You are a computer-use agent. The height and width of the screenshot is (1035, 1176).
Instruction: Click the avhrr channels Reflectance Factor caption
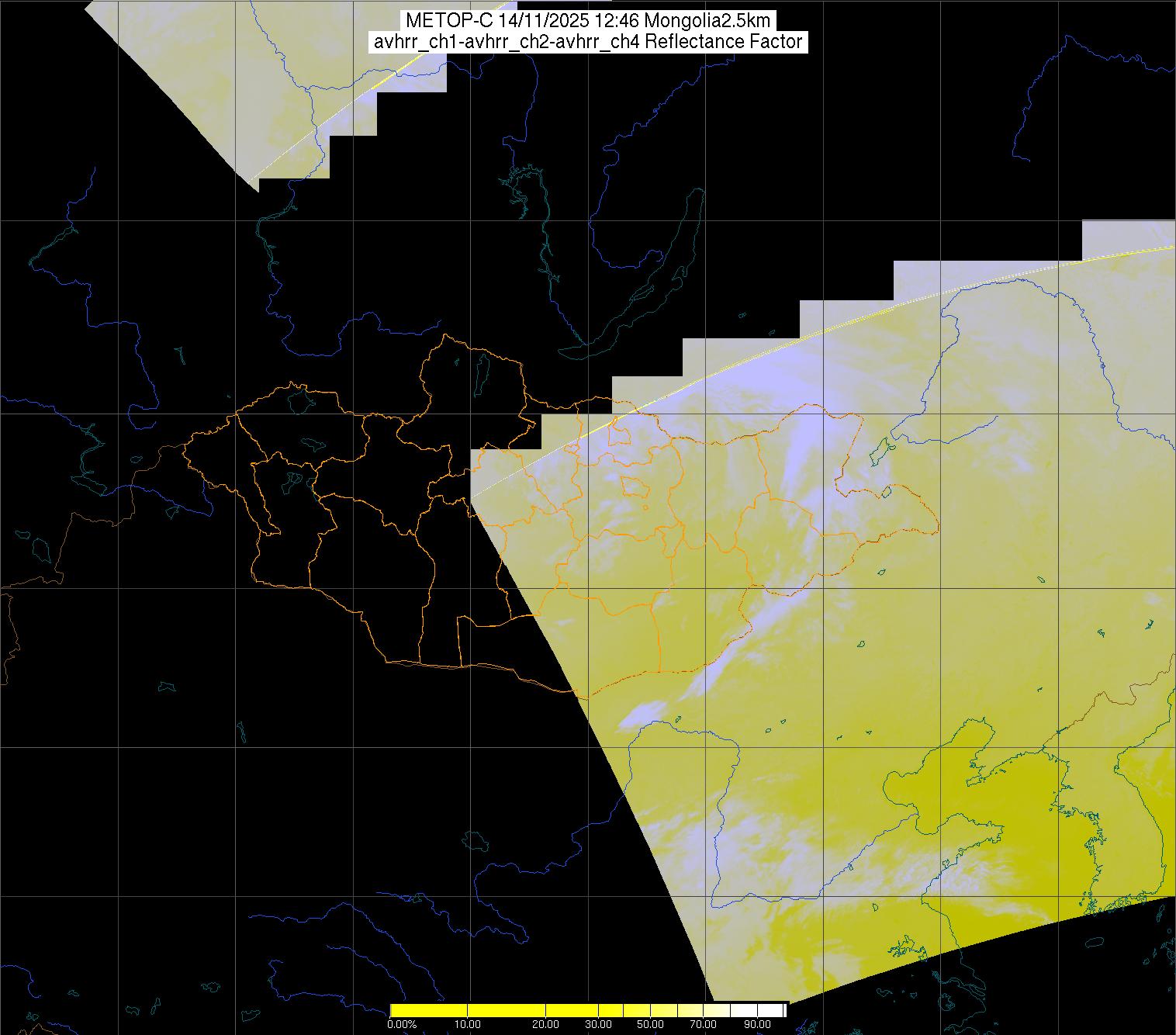pos(587,42)
